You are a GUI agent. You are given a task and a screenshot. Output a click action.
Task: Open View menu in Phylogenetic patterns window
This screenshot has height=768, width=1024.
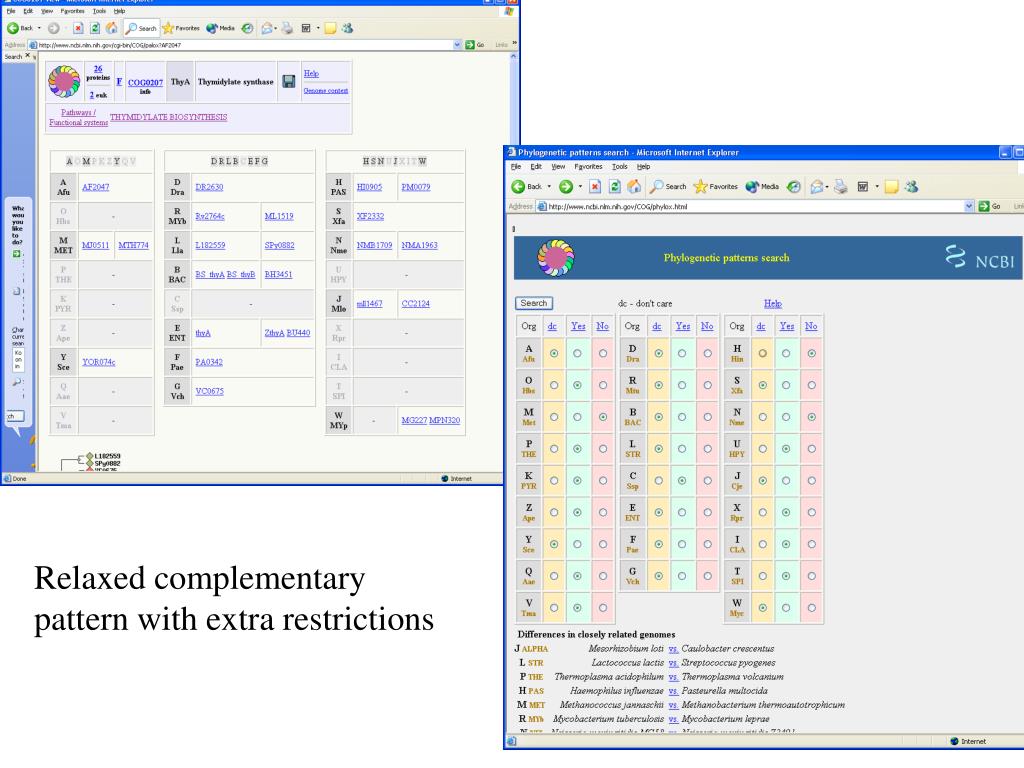(558, 167)
